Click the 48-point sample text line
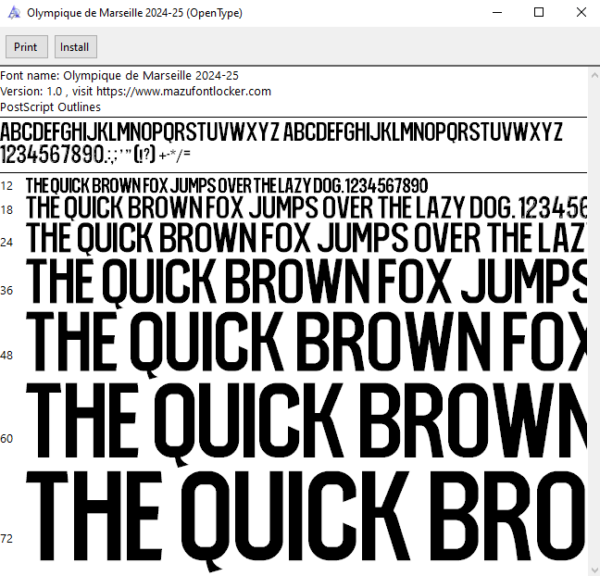 pos(307,344)
